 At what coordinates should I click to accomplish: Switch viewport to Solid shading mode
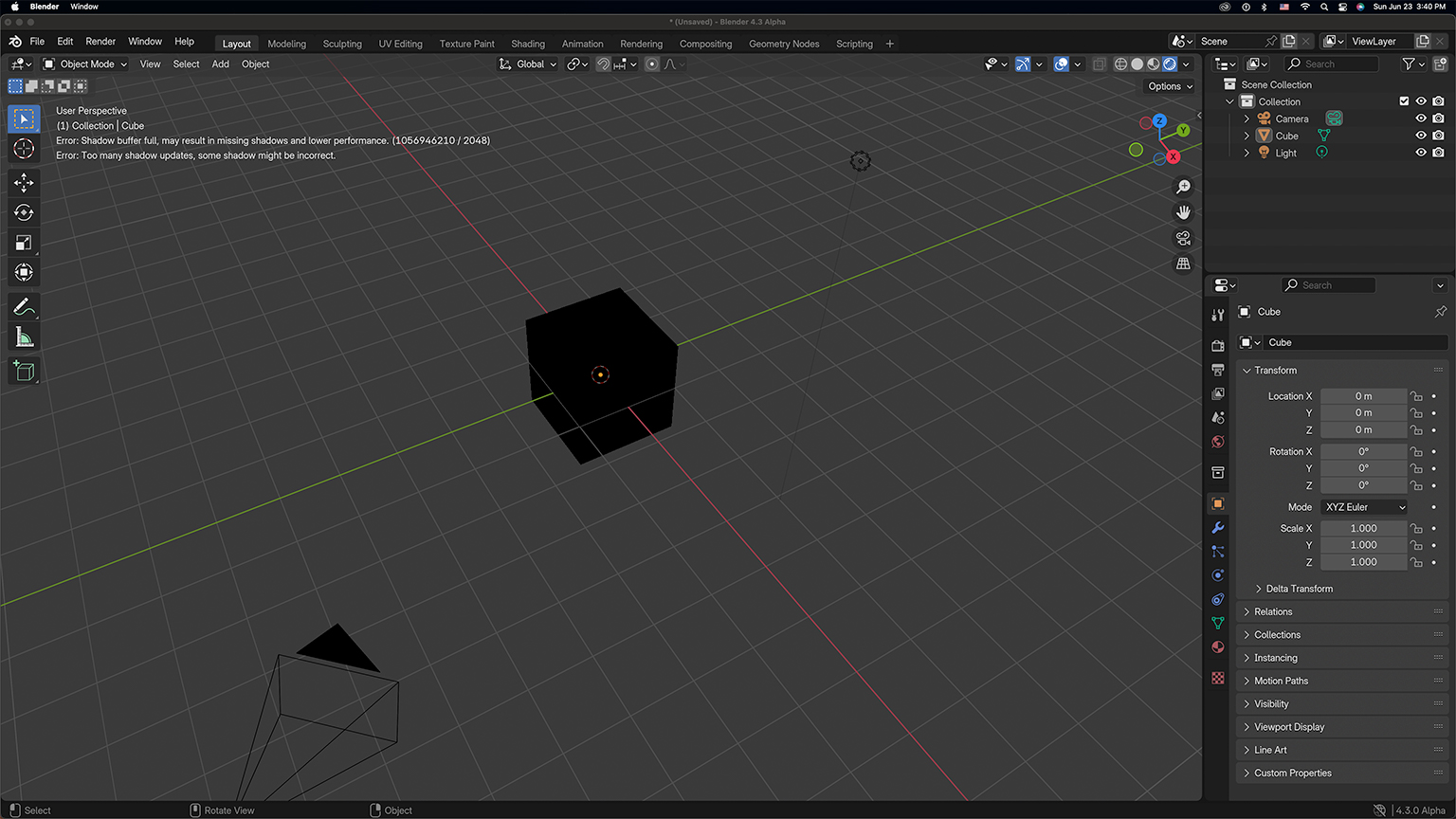[x=1137, y=64]
